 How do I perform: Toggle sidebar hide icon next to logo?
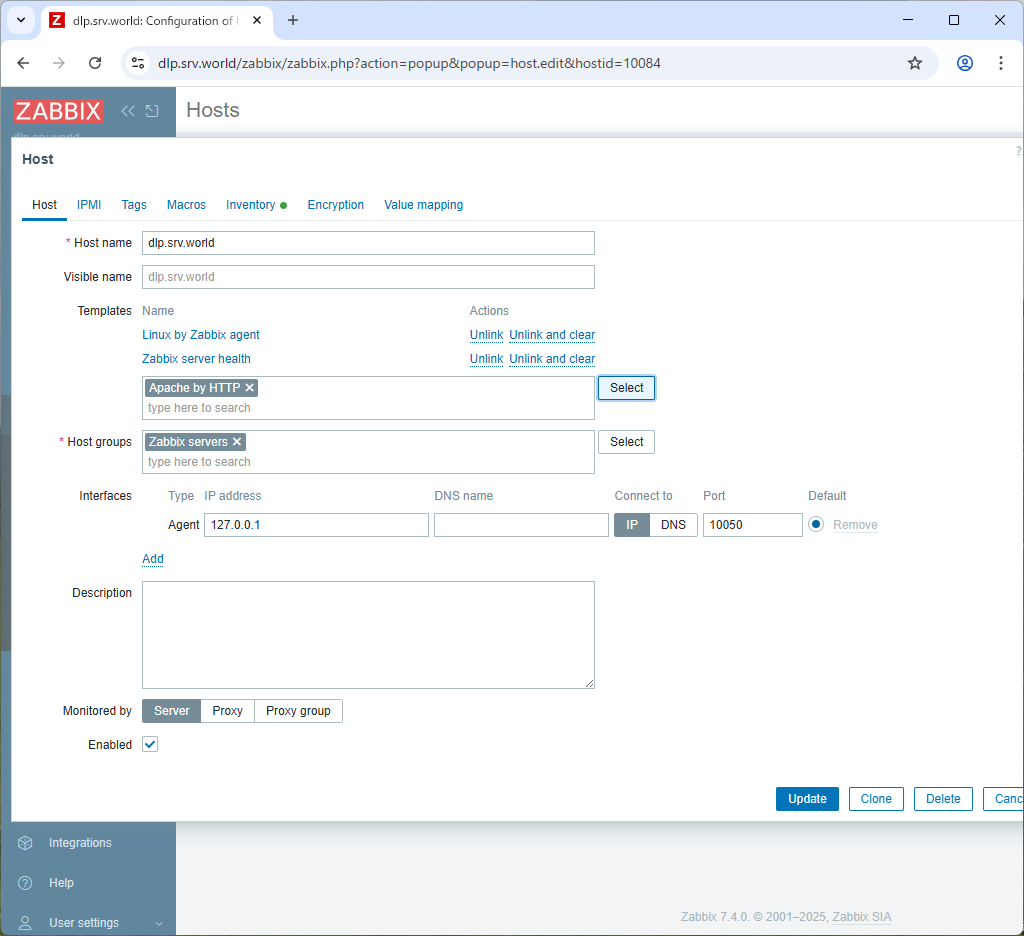tap(152, 111)
